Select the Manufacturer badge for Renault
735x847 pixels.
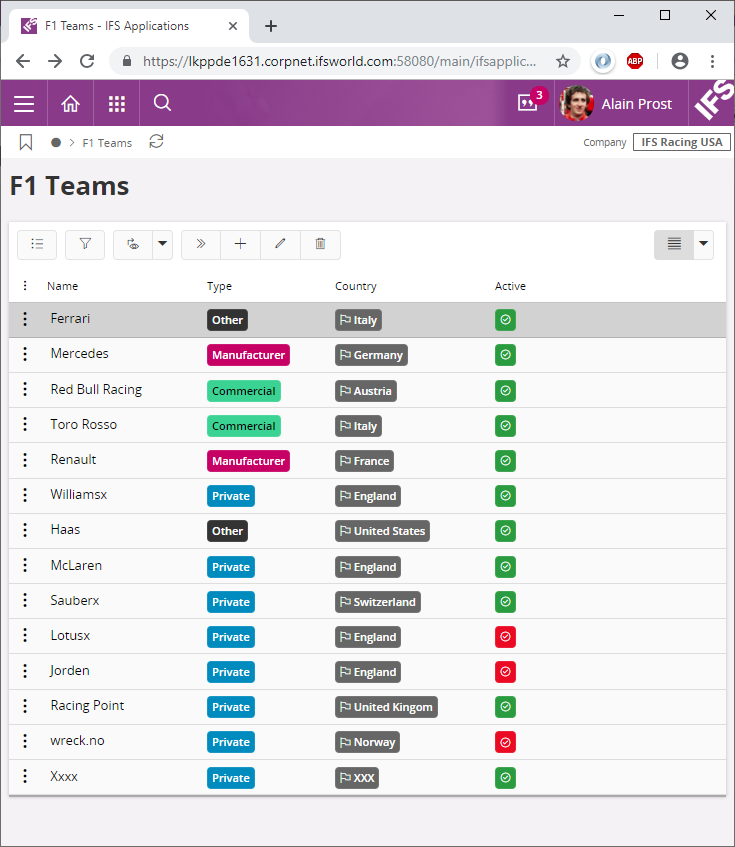(x=248, y=461)
